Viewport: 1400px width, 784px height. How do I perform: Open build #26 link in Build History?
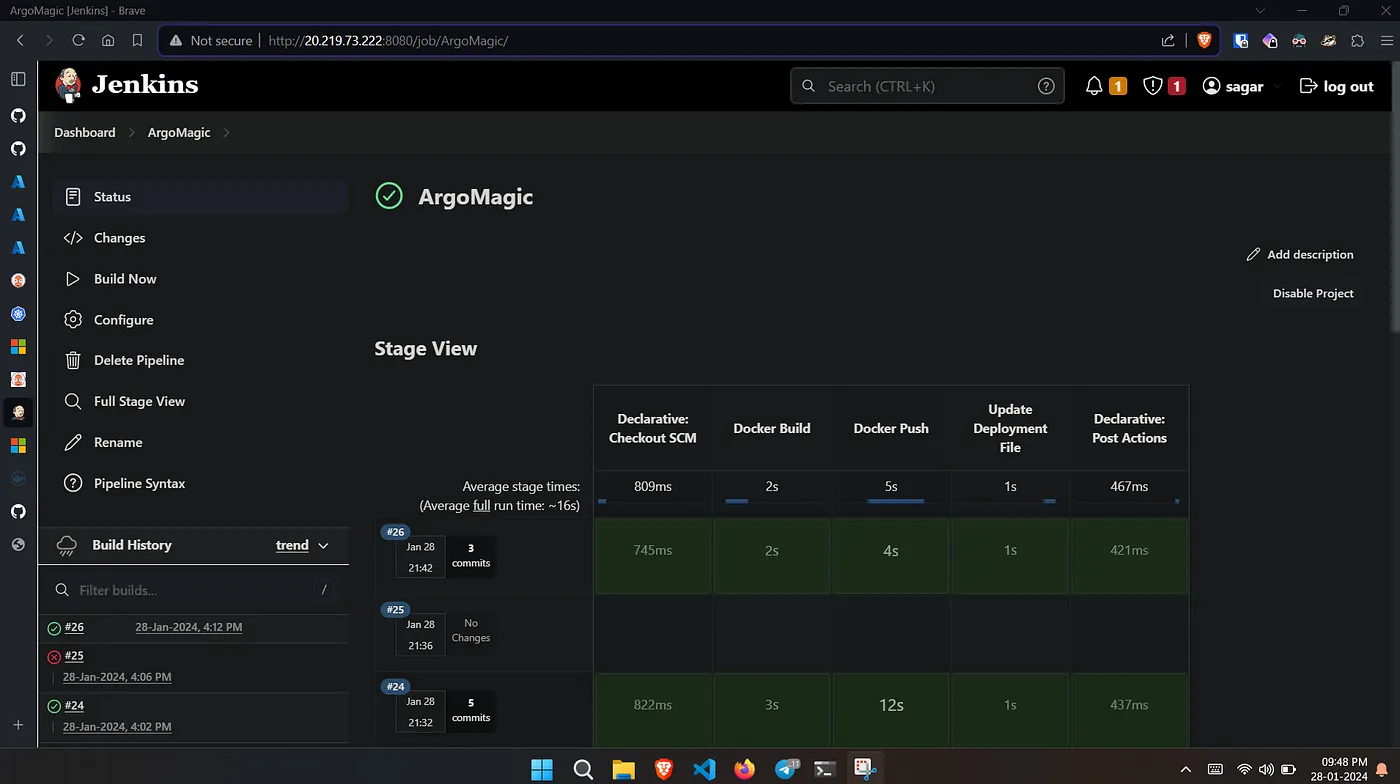tap(74, 627)
